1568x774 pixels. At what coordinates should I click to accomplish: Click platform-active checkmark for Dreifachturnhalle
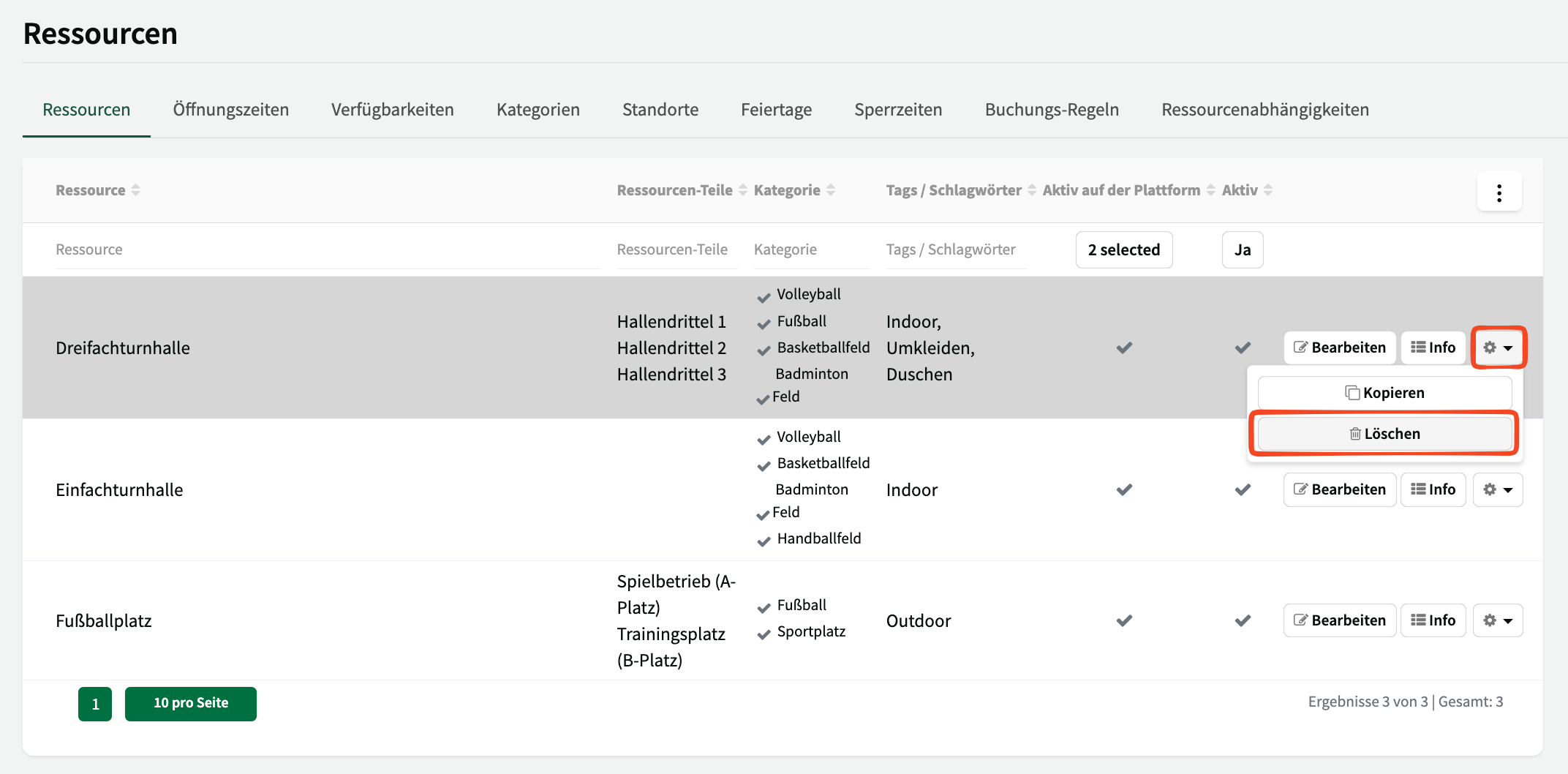pos(1124,347)
